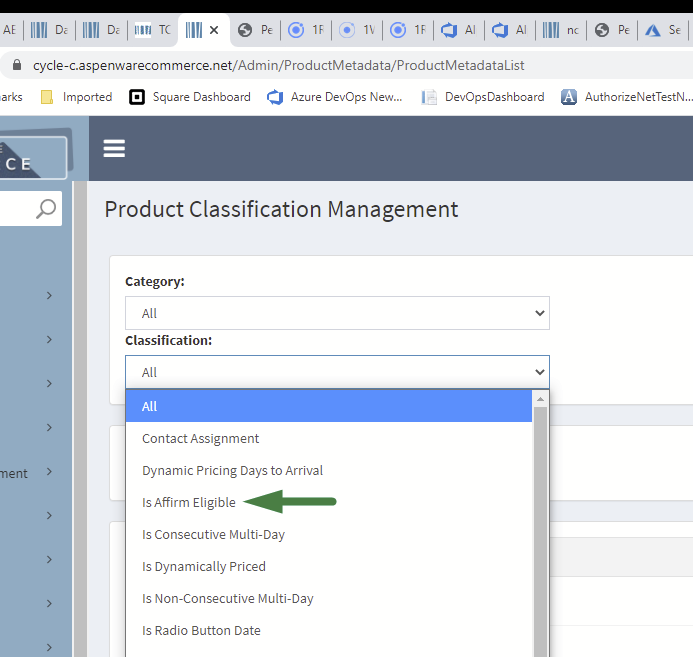
Task: Click the site lock icon in address bar
Action: (x=16, y=65)
